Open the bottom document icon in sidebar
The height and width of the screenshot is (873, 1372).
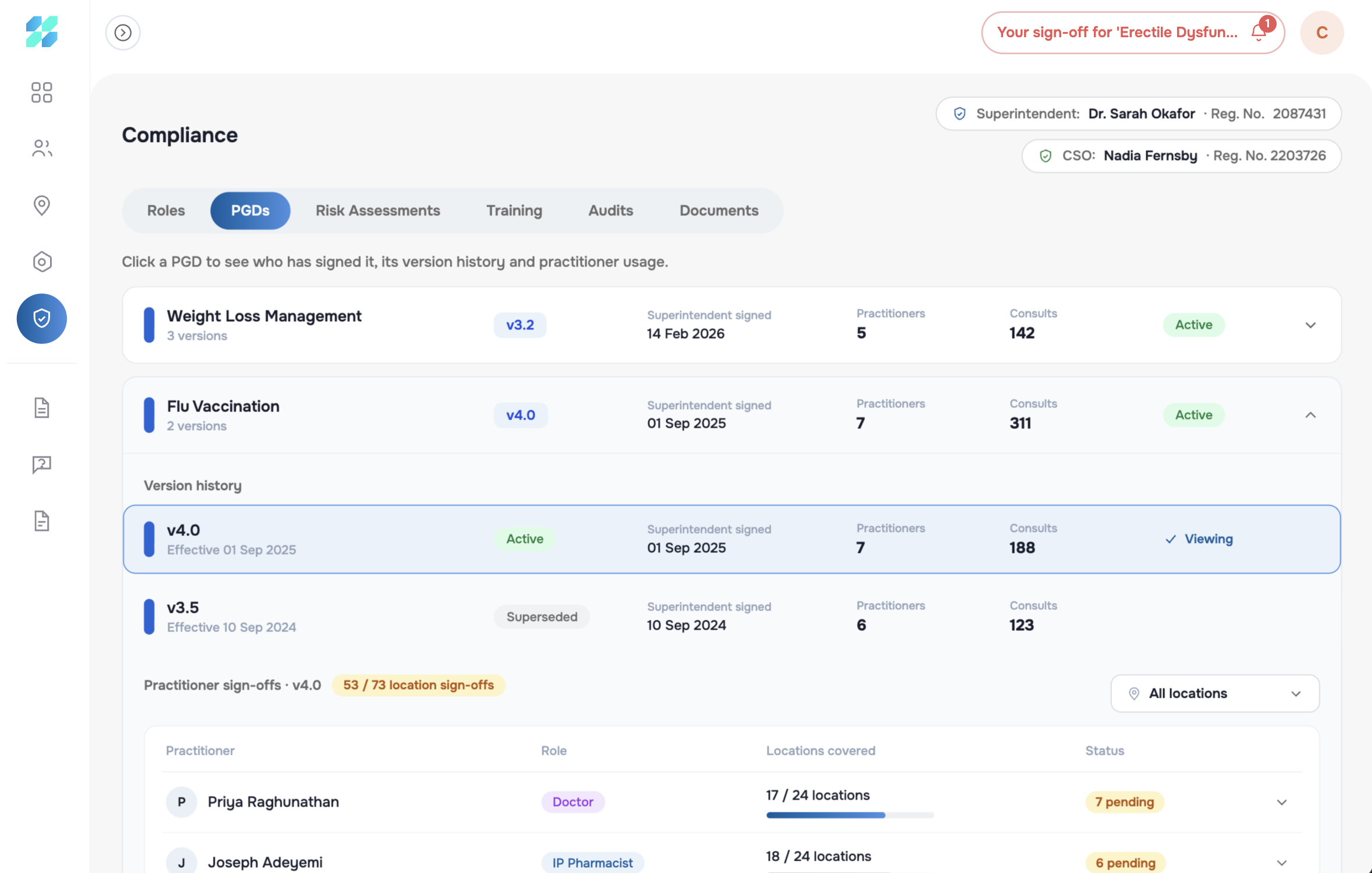(41, 521)
